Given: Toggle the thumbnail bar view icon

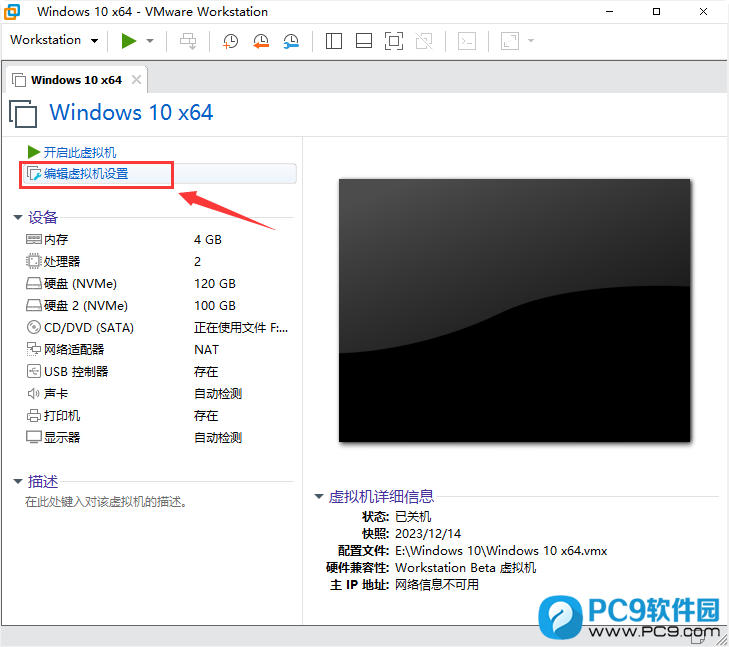Looking at the screenshot, I should (x=364, y=41).
